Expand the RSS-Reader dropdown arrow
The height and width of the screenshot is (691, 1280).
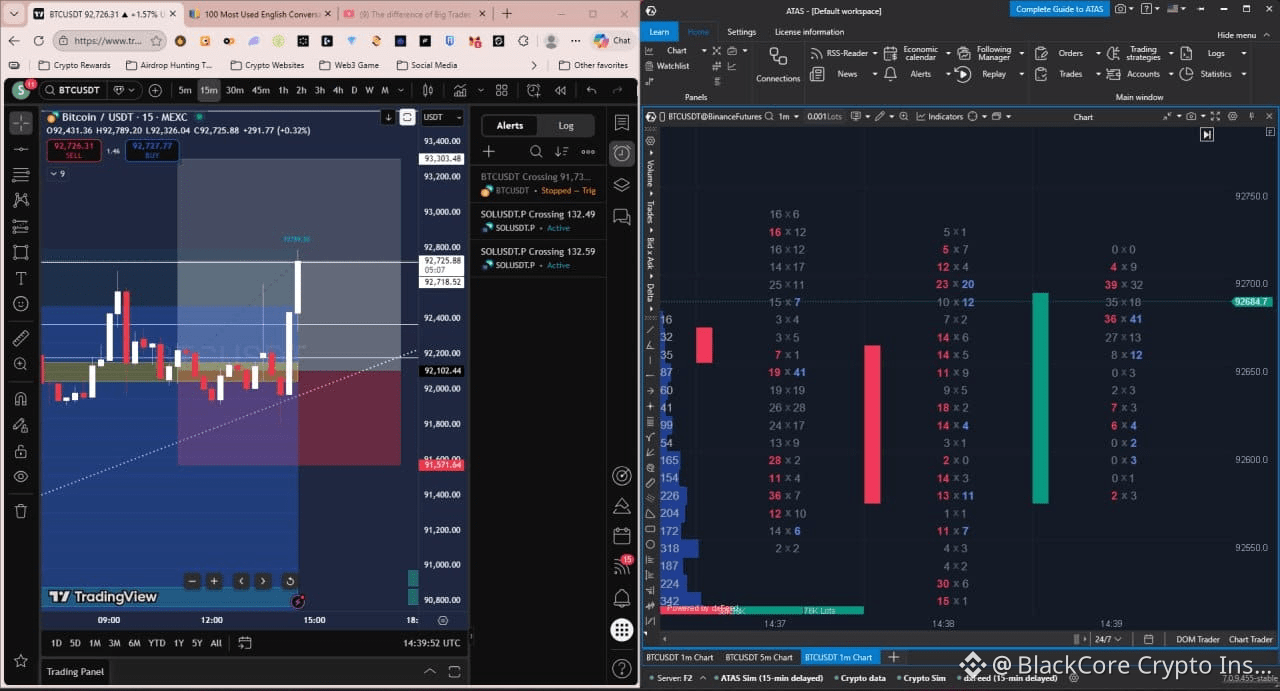tap(874, 53)
